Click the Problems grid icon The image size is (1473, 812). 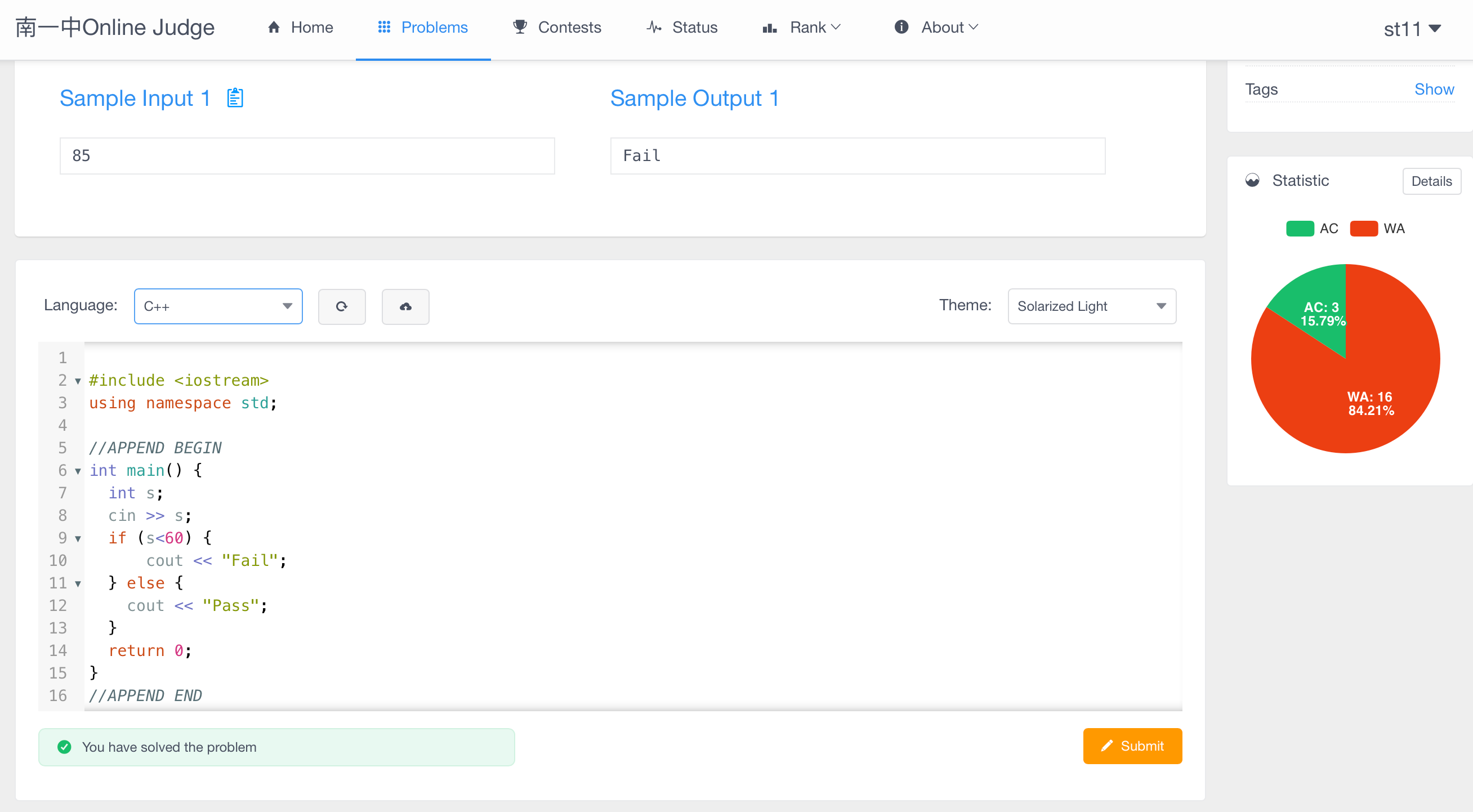pos(384,27)
